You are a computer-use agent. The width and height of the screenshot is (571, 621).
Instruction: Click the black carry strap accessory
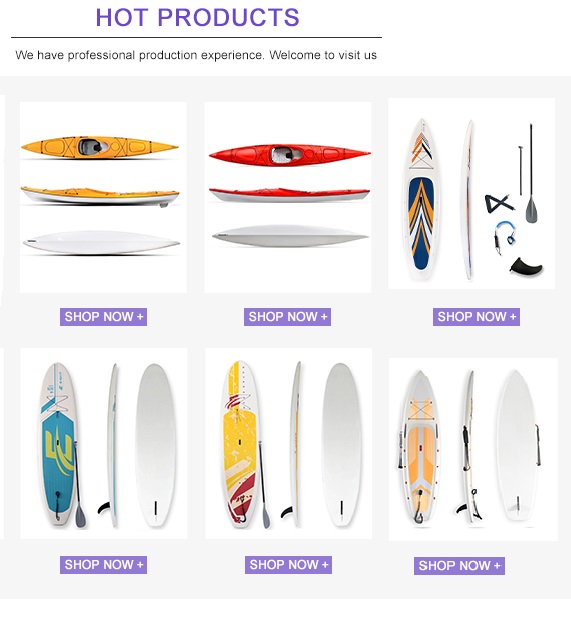click(x=499, y=203)
